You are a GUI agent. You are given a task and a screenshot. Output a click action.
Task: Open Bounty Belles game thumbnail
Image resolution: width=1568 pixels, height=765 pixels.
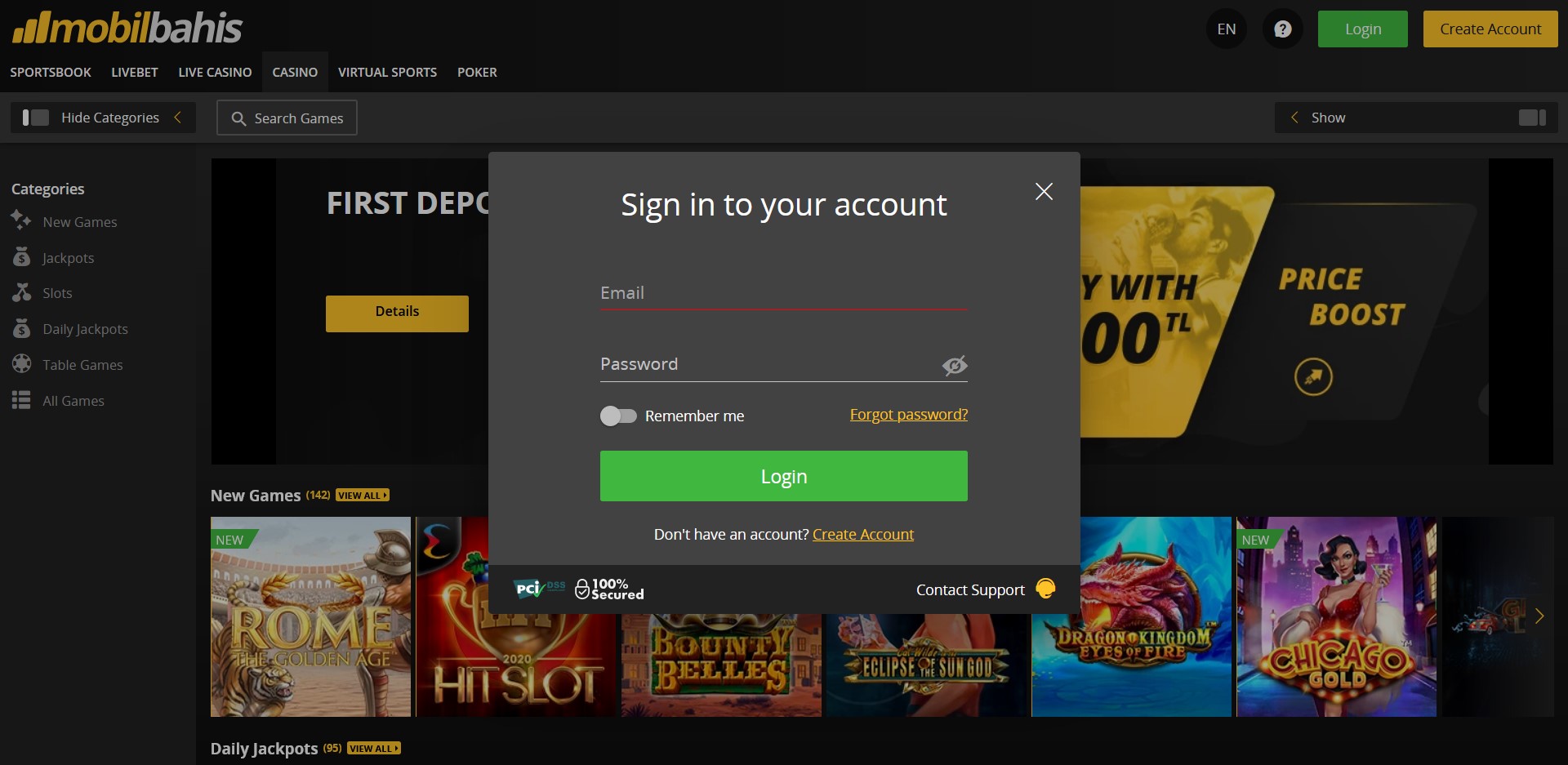(x=721, y=665)
